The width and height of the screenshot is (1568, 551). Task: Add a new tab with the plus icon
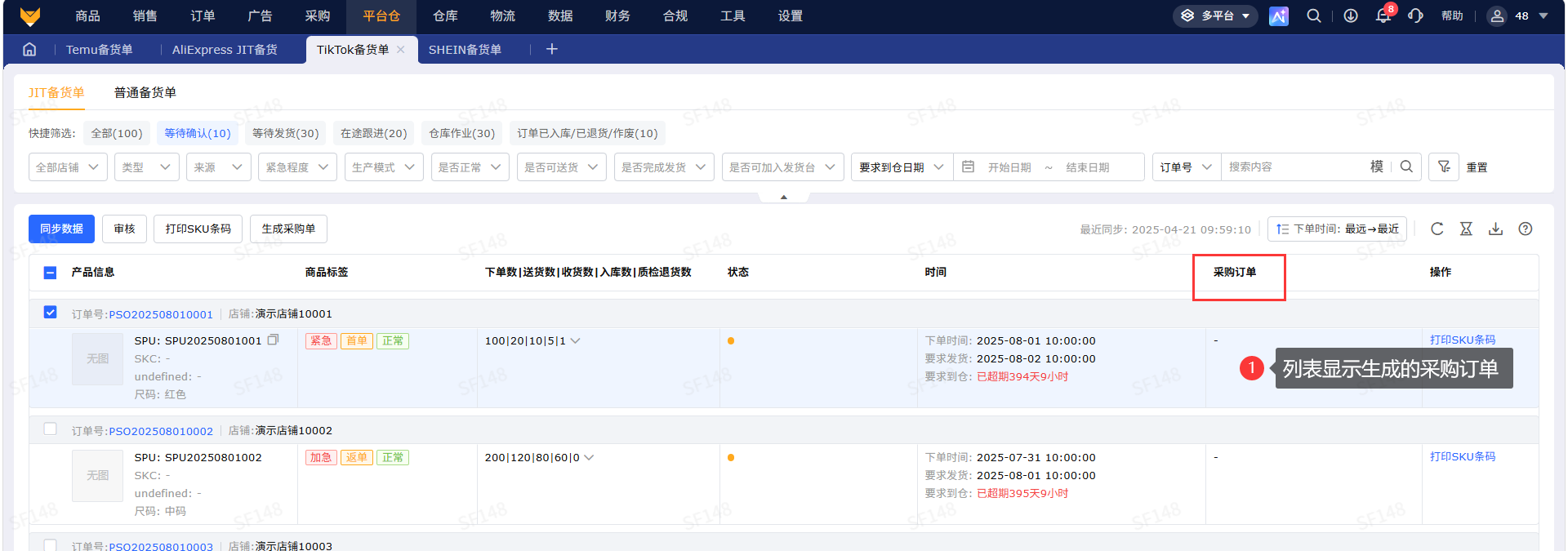tap(552, 49)
